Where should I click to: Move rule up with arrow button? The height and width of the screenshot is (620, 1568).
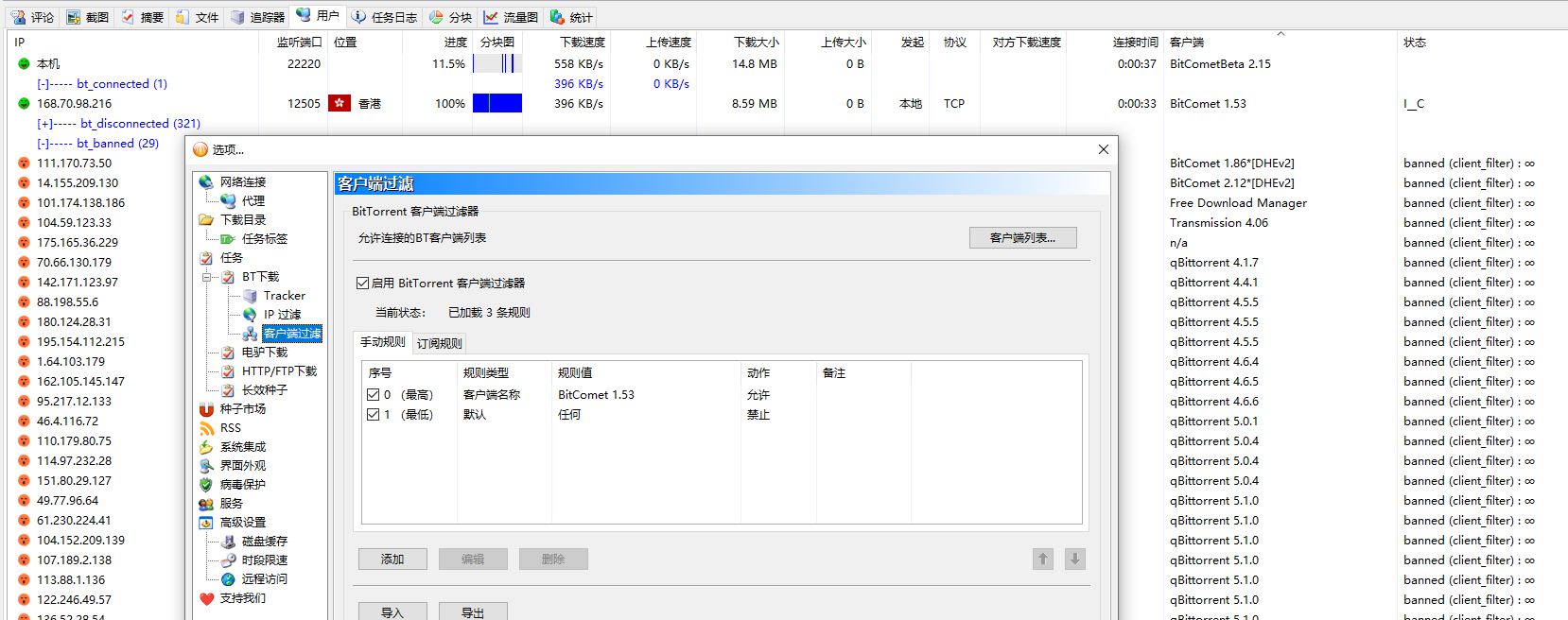1043,560
